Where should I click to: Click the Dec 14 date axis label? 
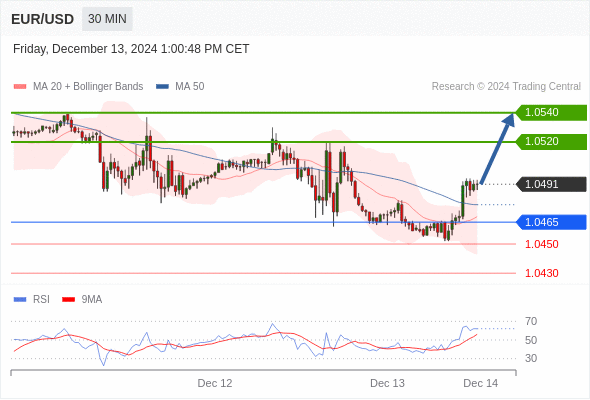pos(481,383)
